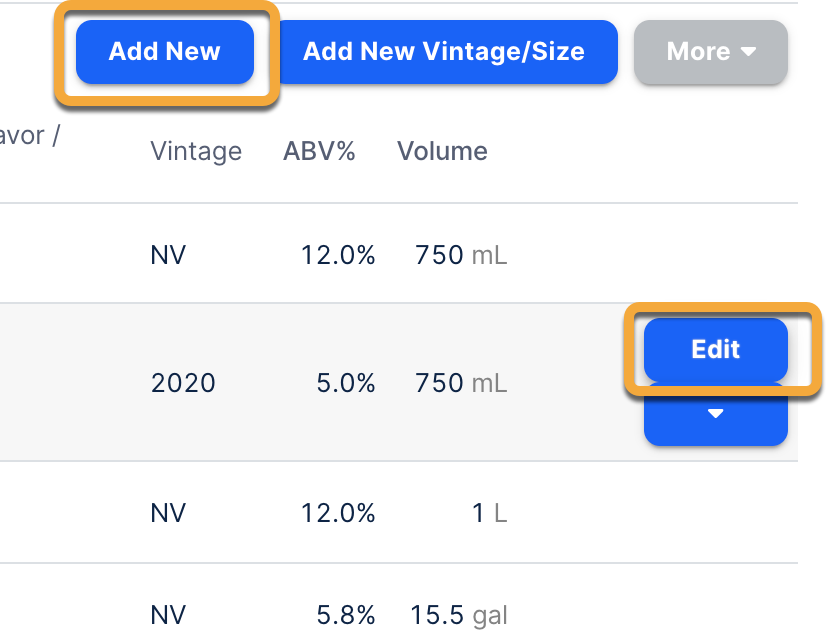Sort by the Vintage column header
The height and width of the screenshot is (640, 834).
tap(196, 151)
